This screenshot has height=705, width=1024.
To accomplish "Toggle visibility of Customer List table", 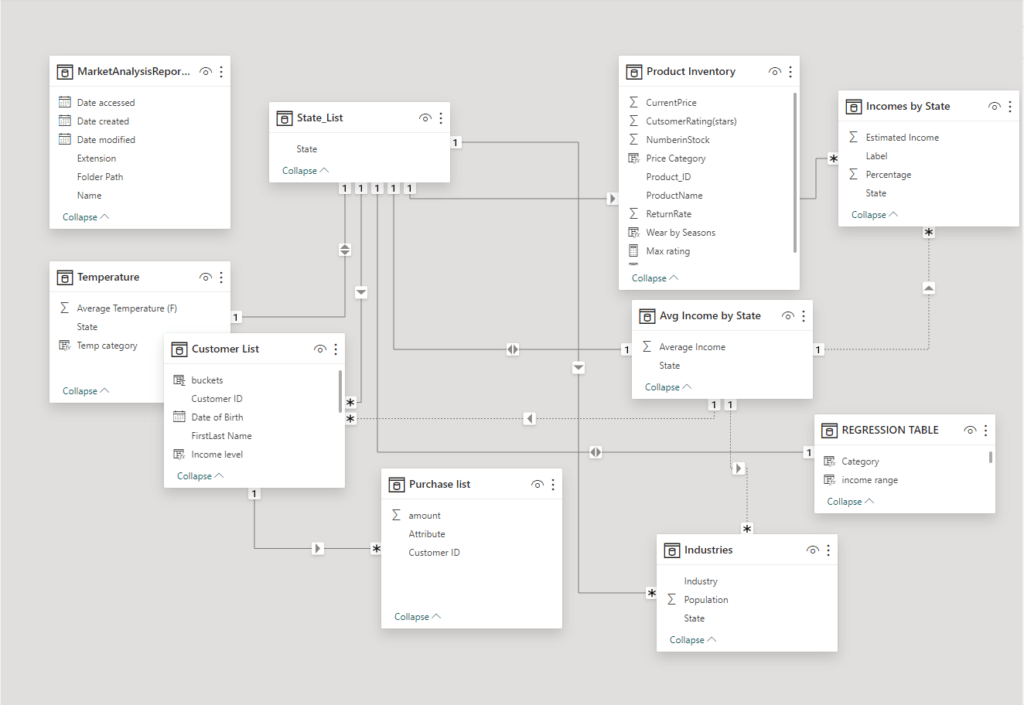I will pos(320,349).
